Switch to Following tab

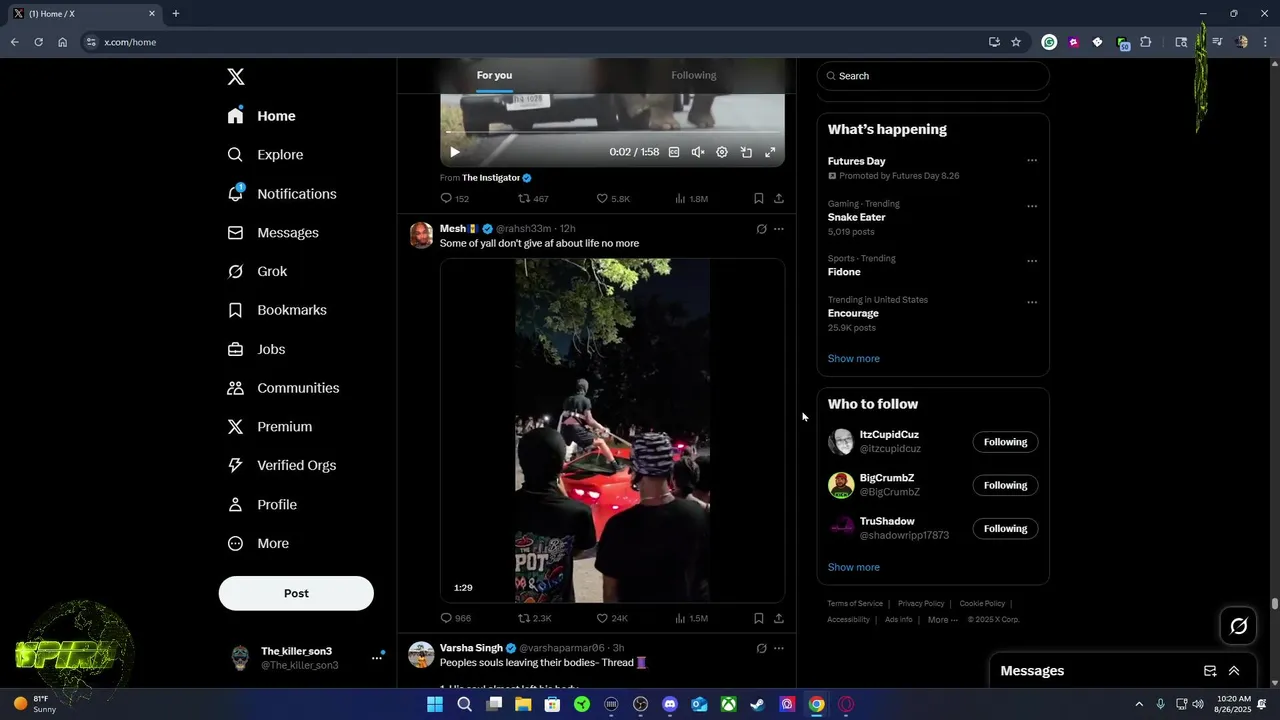pyautogui.click(x=694, y=75)
